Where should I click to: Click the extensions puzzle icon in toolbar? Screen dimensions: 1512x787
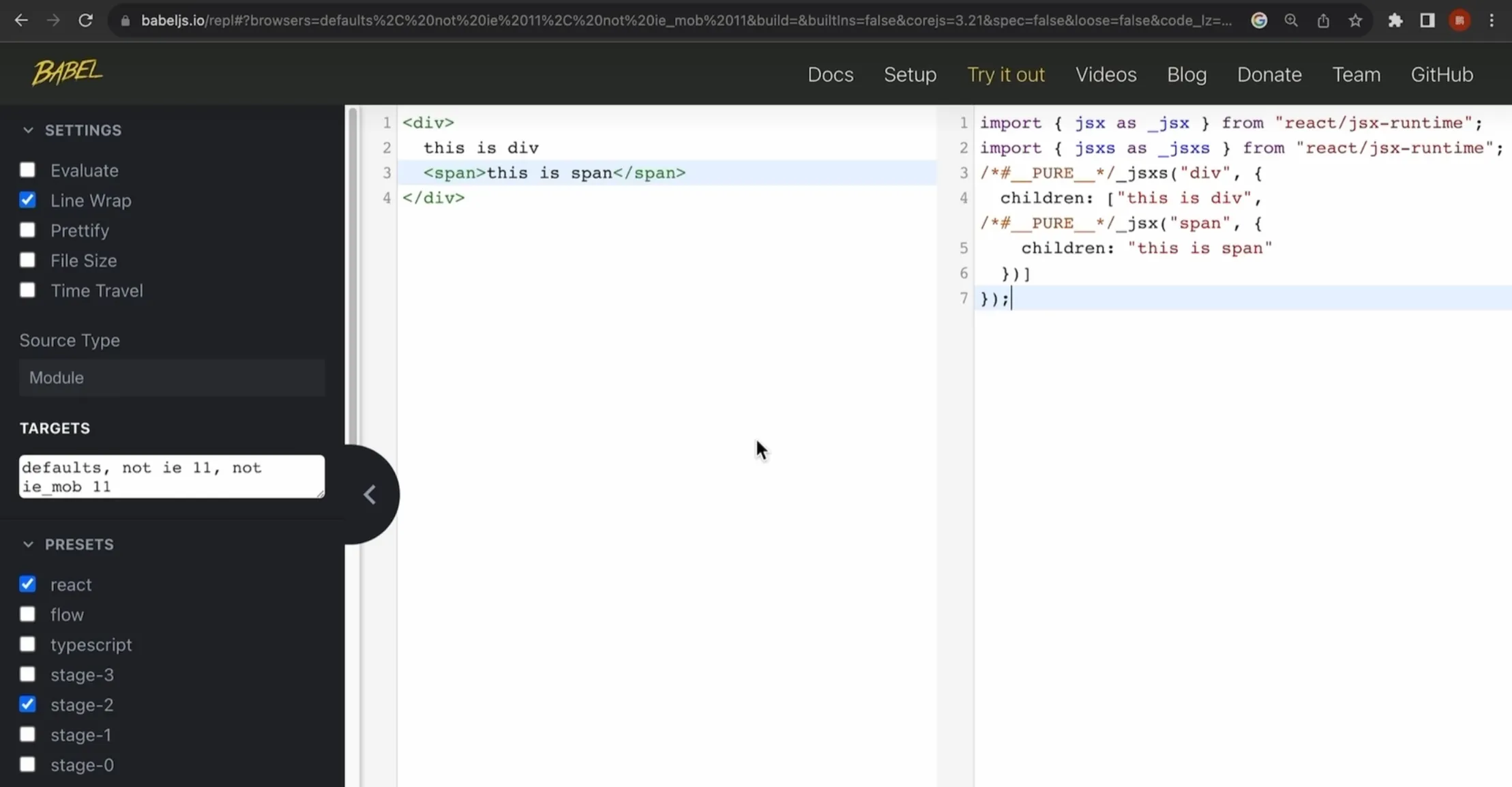coord(1396,21)
